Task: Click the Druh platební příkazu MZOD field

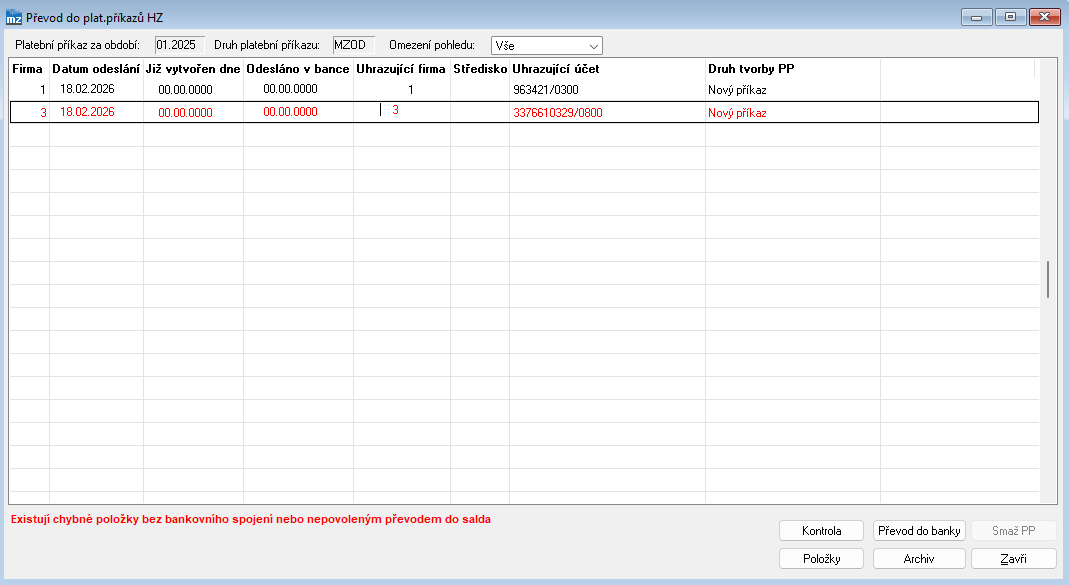Action: coord(353,45)
